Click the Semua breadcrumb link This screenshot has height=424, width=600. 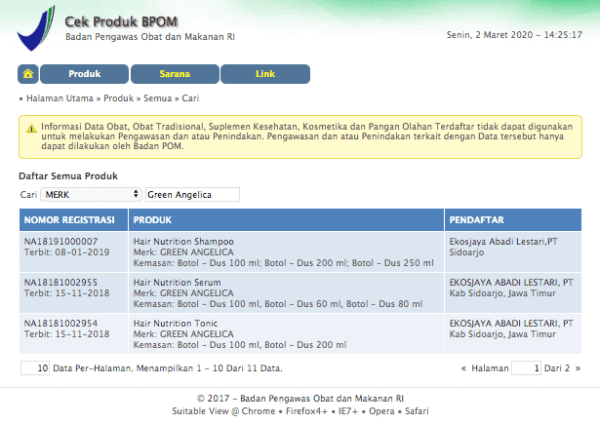[158, 98]
